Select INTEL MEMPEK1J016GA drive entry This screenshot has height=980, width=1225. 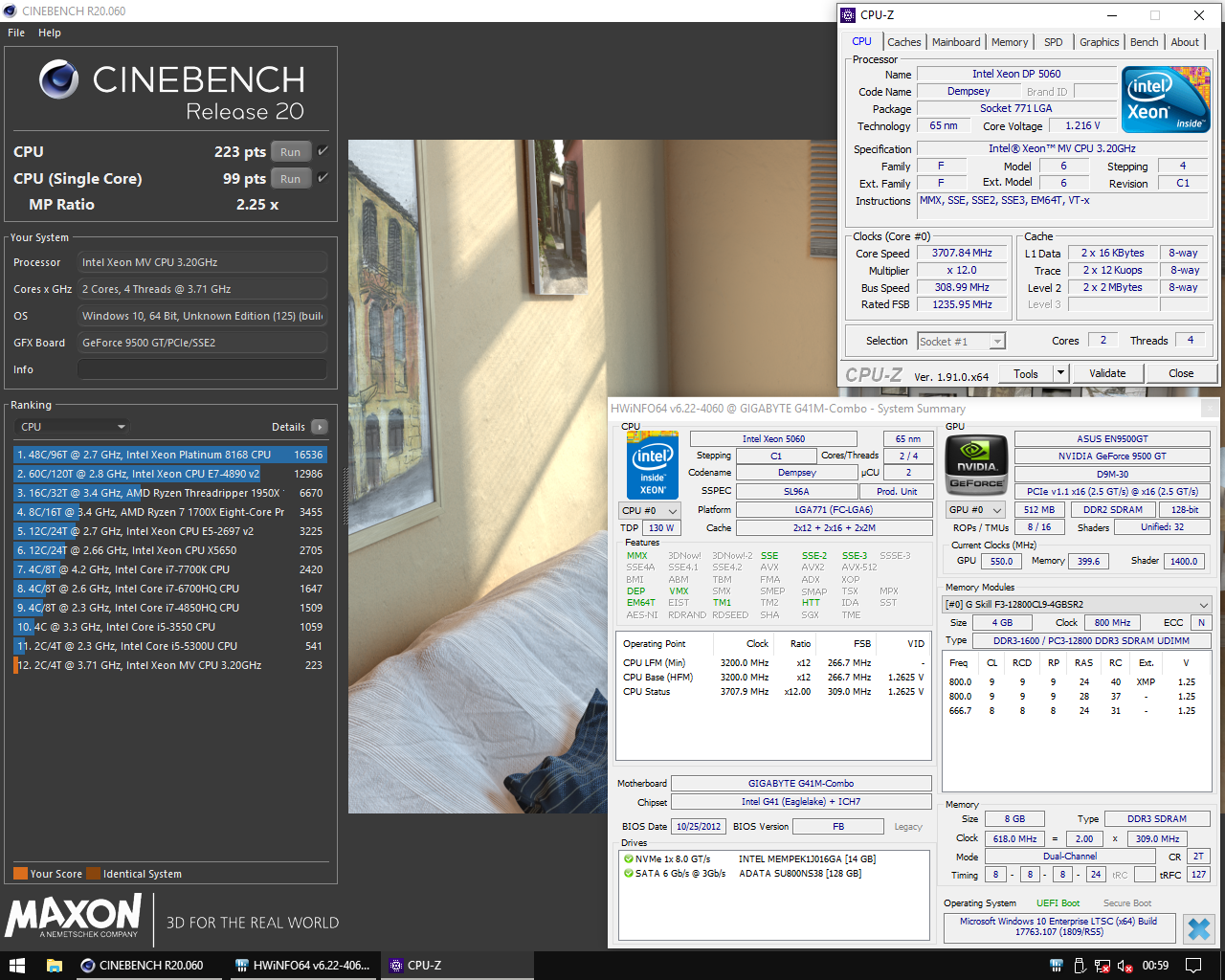point(807,858)
